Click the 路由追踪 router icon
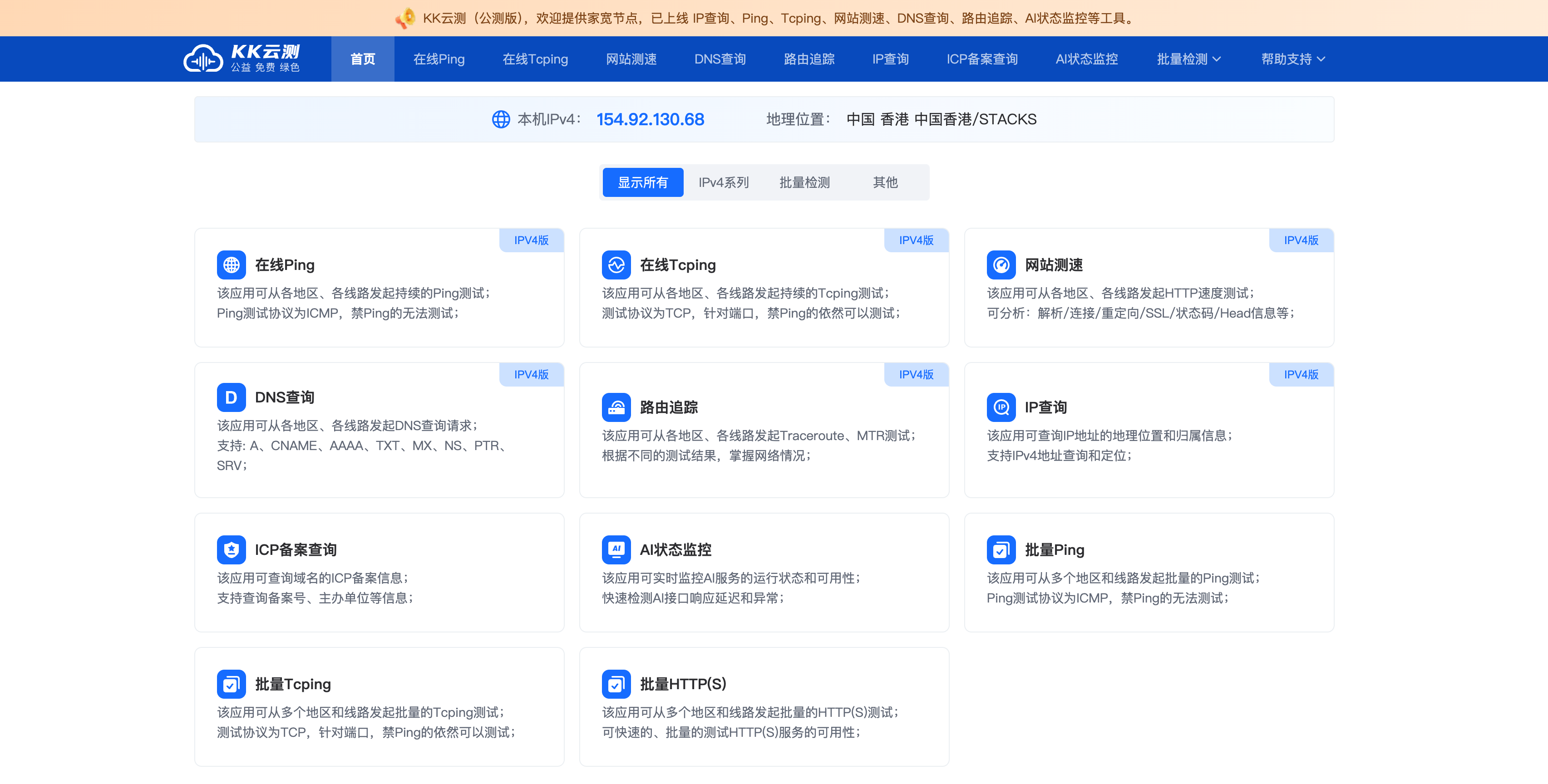1548x784 pixels. (616, 407)
